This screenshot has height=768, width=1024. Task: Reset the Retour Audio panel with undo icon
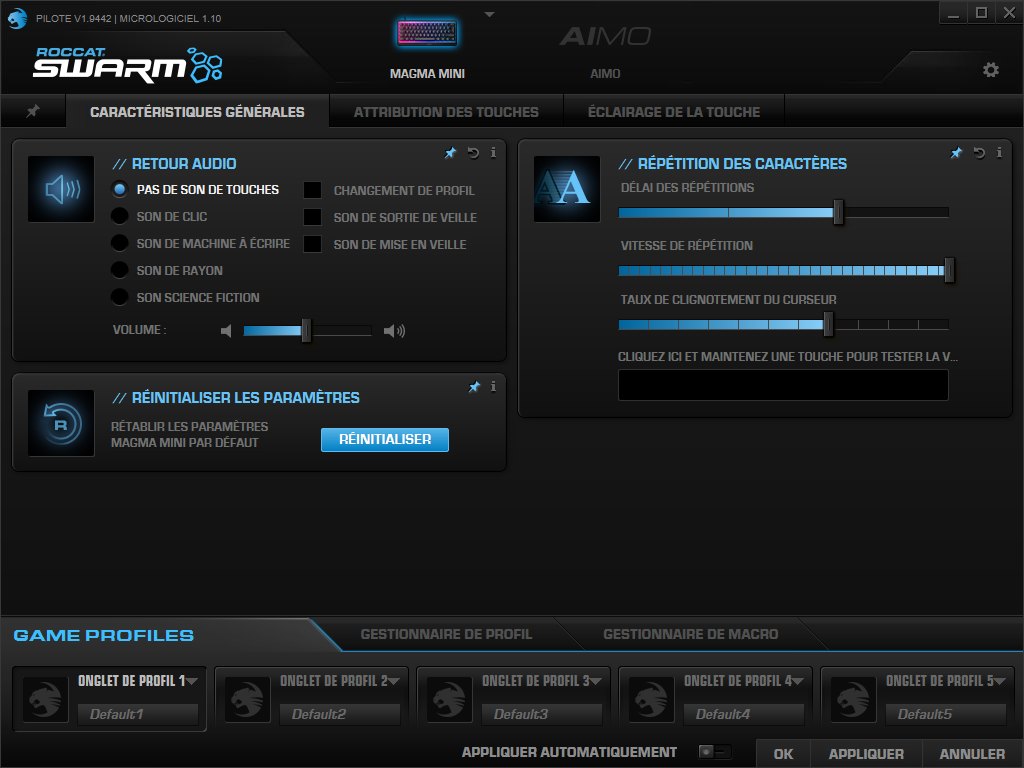(473, 153)
